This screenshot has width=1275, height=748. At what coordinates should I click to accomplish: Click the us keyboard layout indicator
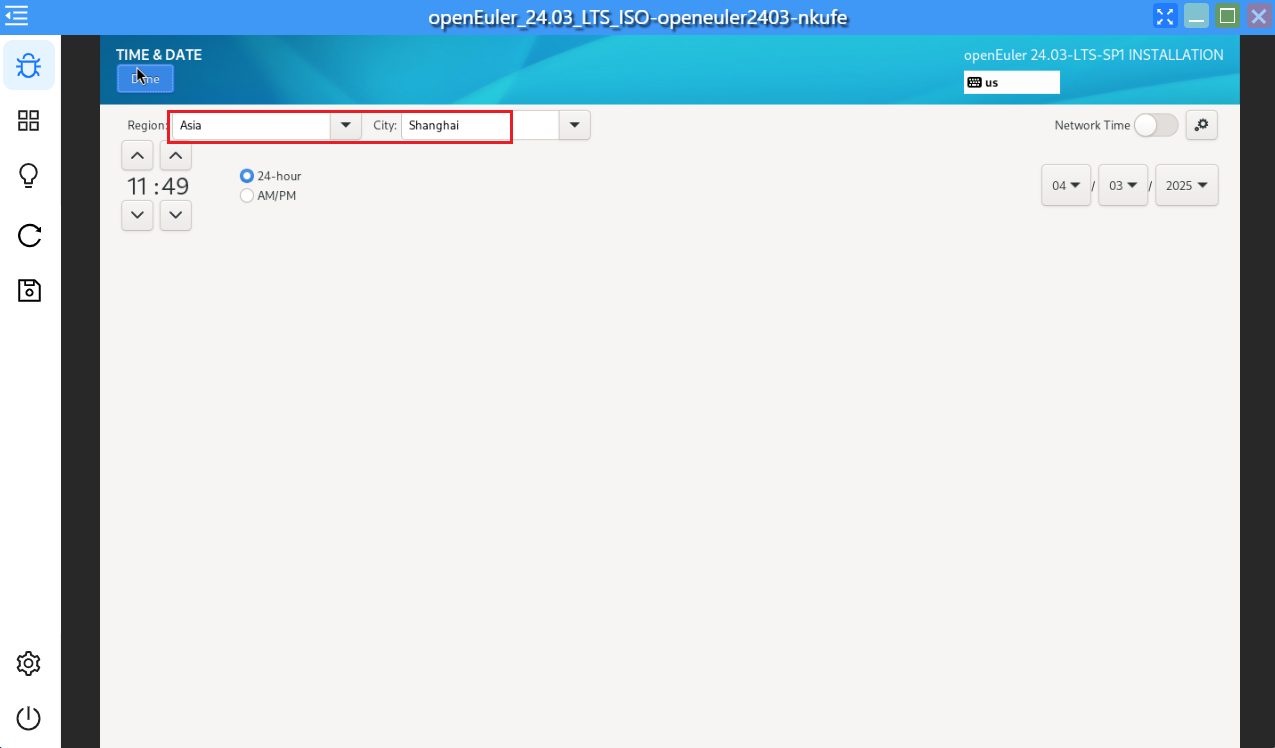click(x=1011, y=82)
